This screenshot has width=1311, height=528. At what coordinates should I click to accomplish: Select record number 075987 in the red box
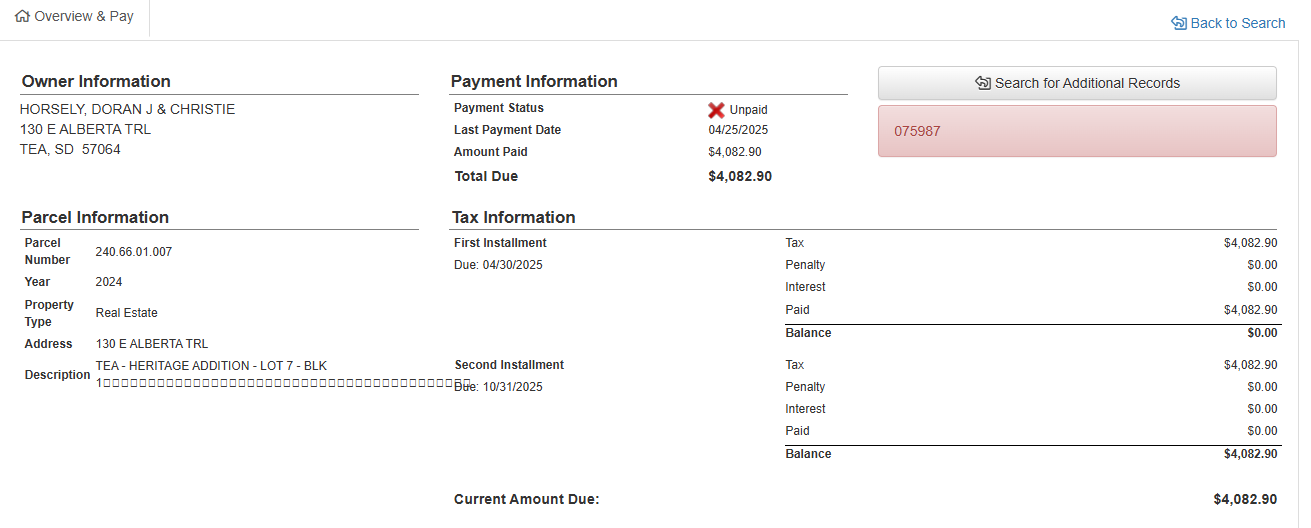(917, 131)
